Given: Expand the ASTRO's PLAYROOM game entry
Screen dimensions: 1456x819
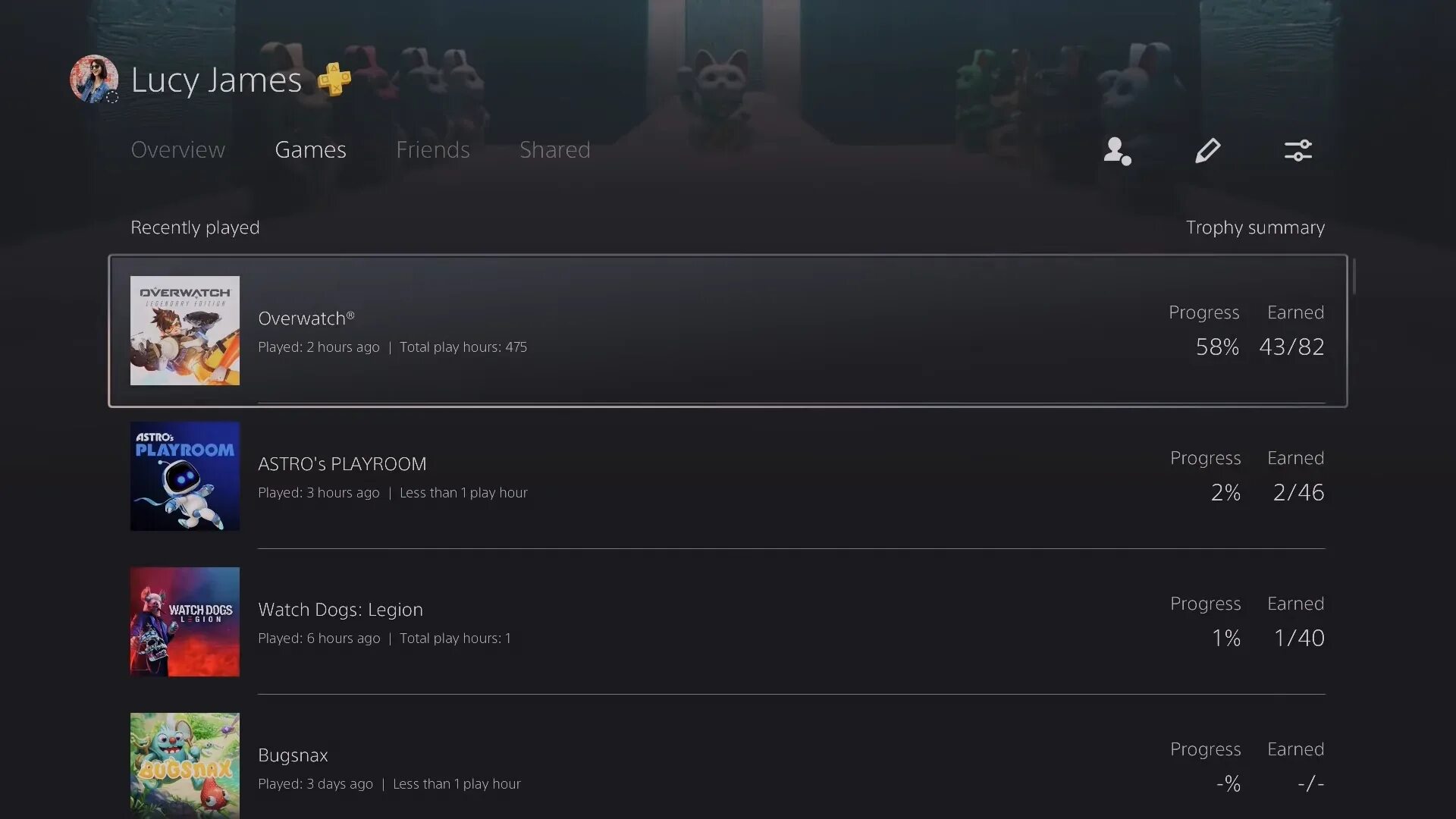Looking at the screenshot, I should pyautogui.click(x=728, y=477).
